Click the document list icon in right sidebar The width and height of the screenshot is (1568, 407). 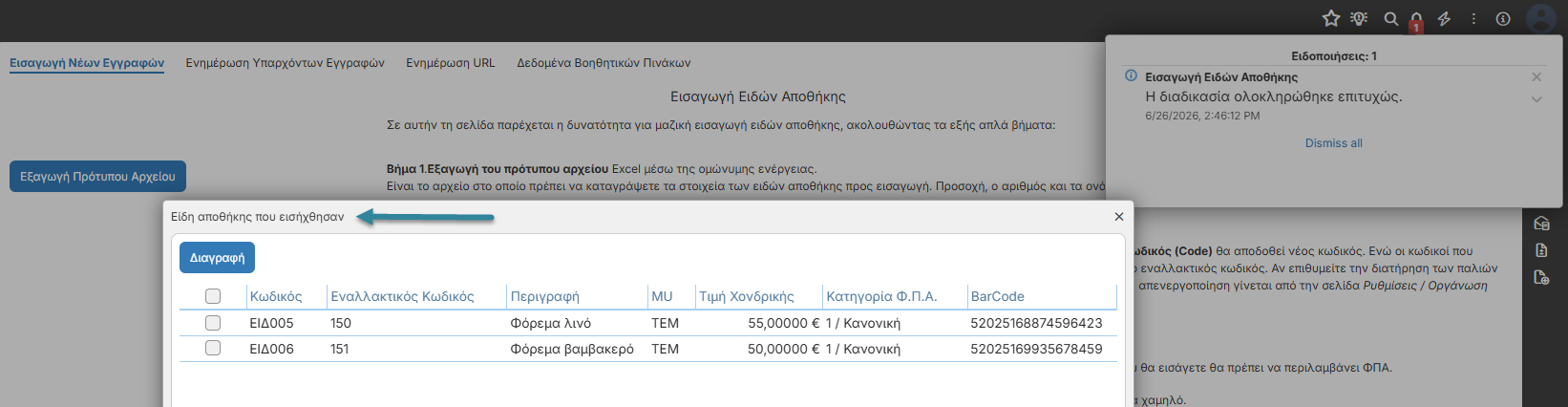tap(1541, 250)
